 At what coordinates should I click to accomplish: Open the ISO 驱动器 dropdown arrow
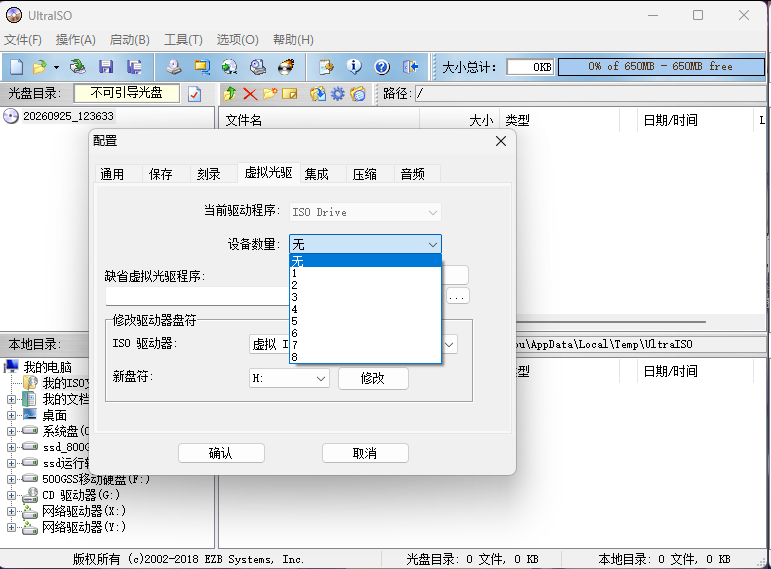(x=449, y=345)
